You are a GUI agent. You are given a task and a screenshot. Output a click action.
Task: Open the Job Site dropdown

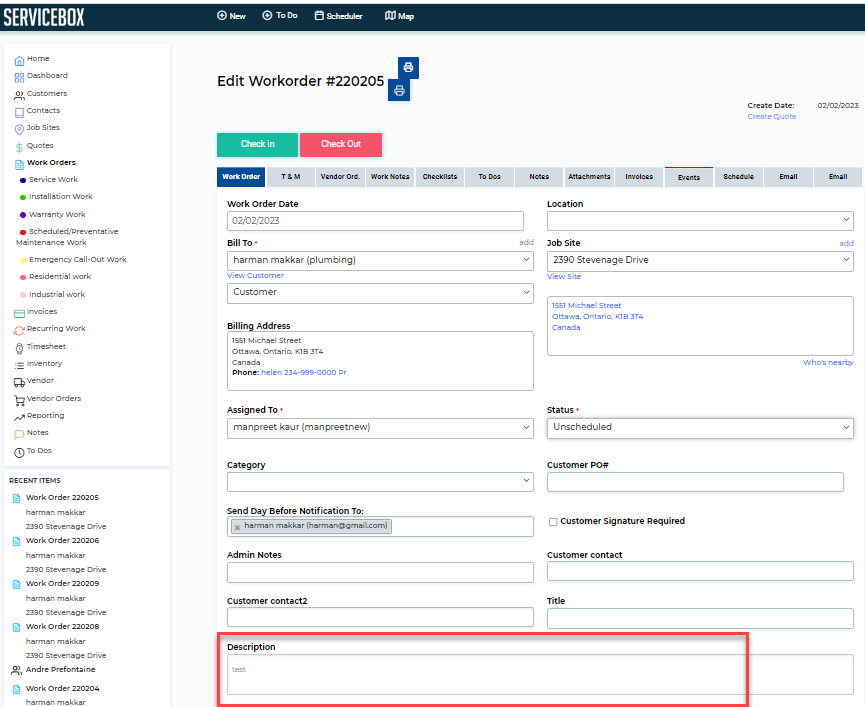[x=700, y=260]
